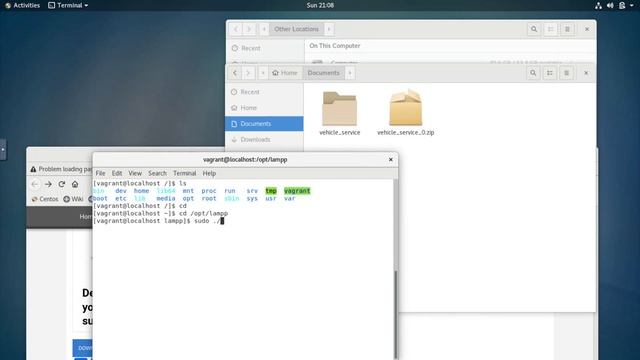
Task: Open terminal Help menu
Action: (209, 173)
